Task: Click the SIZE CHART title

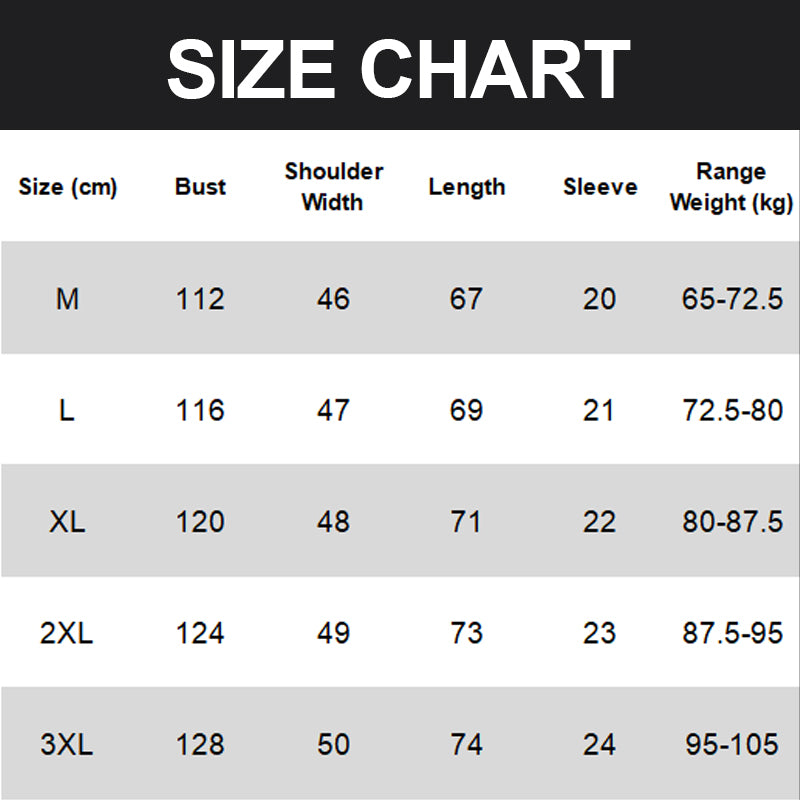Action: point(398,68)
